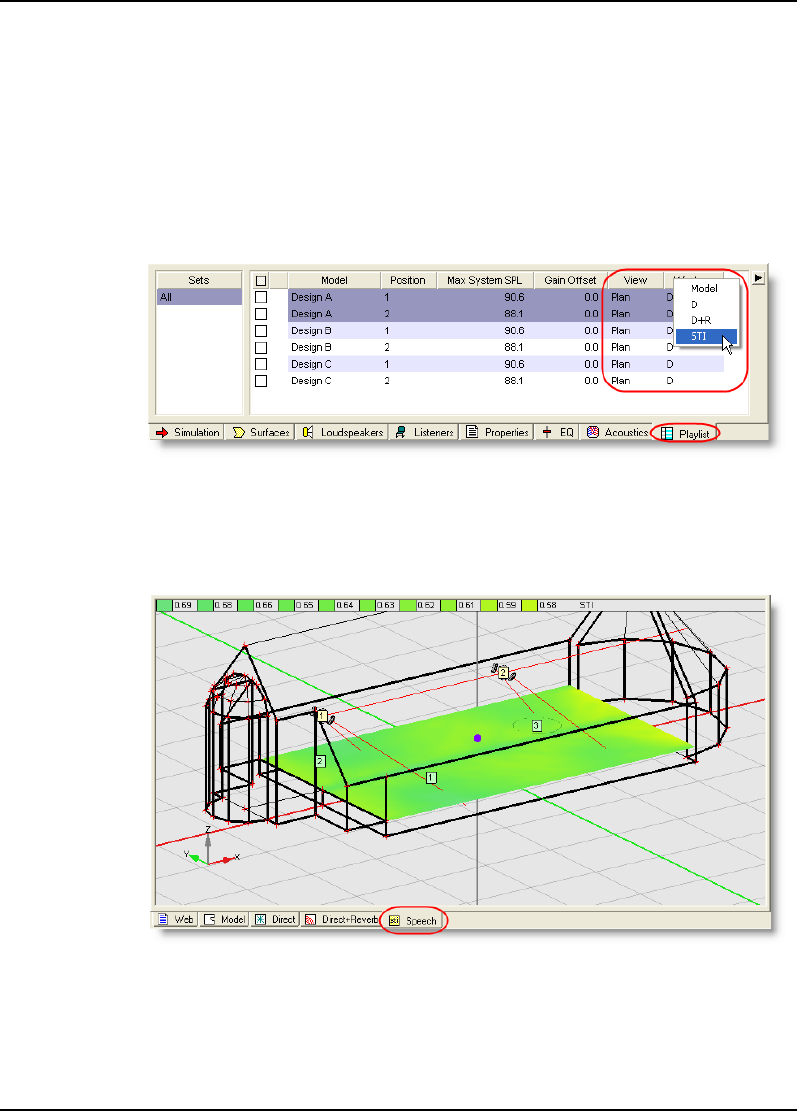Open the Listeners tab with seat icon
This screenshot has height=1111, width=797.
coord(424,432)
